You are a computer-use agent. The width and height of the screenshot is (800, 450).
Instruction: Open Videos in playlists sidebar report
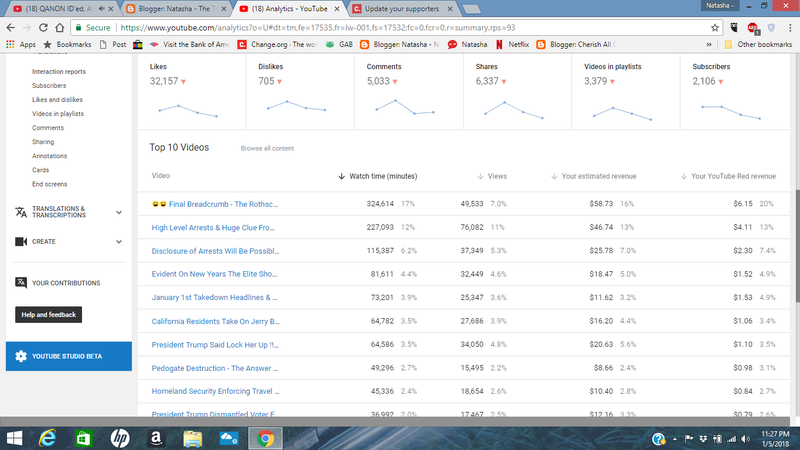tap(58, 114)
